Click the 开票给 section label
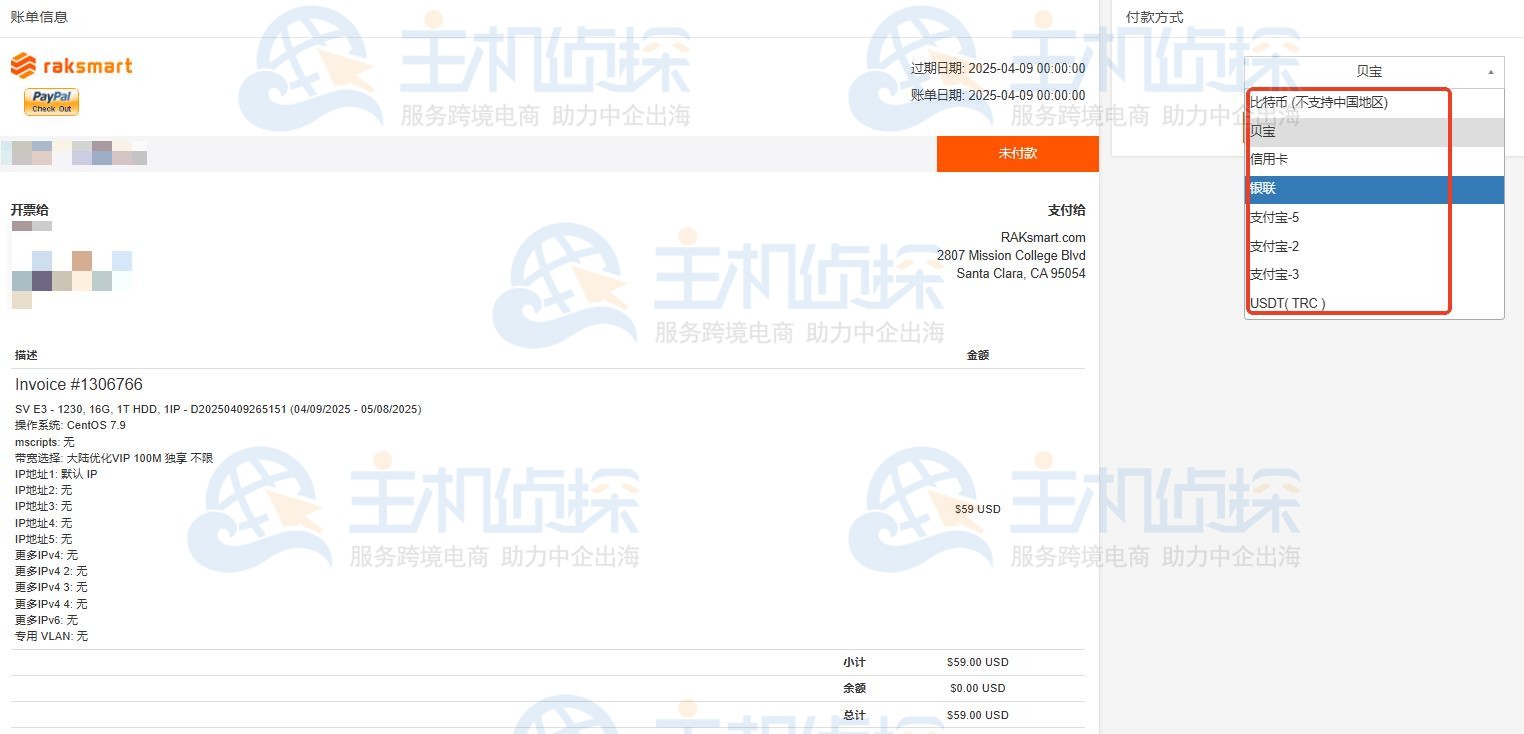Screen dimensions: 1524x734 [29, 210]
